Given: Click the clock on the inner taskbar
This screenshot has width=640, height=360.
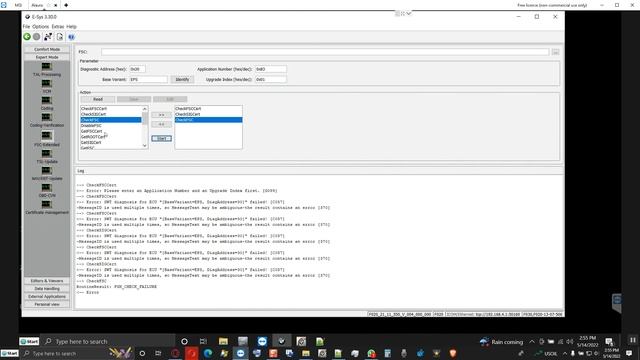Looking at the screenshot, I should [588, 341].
